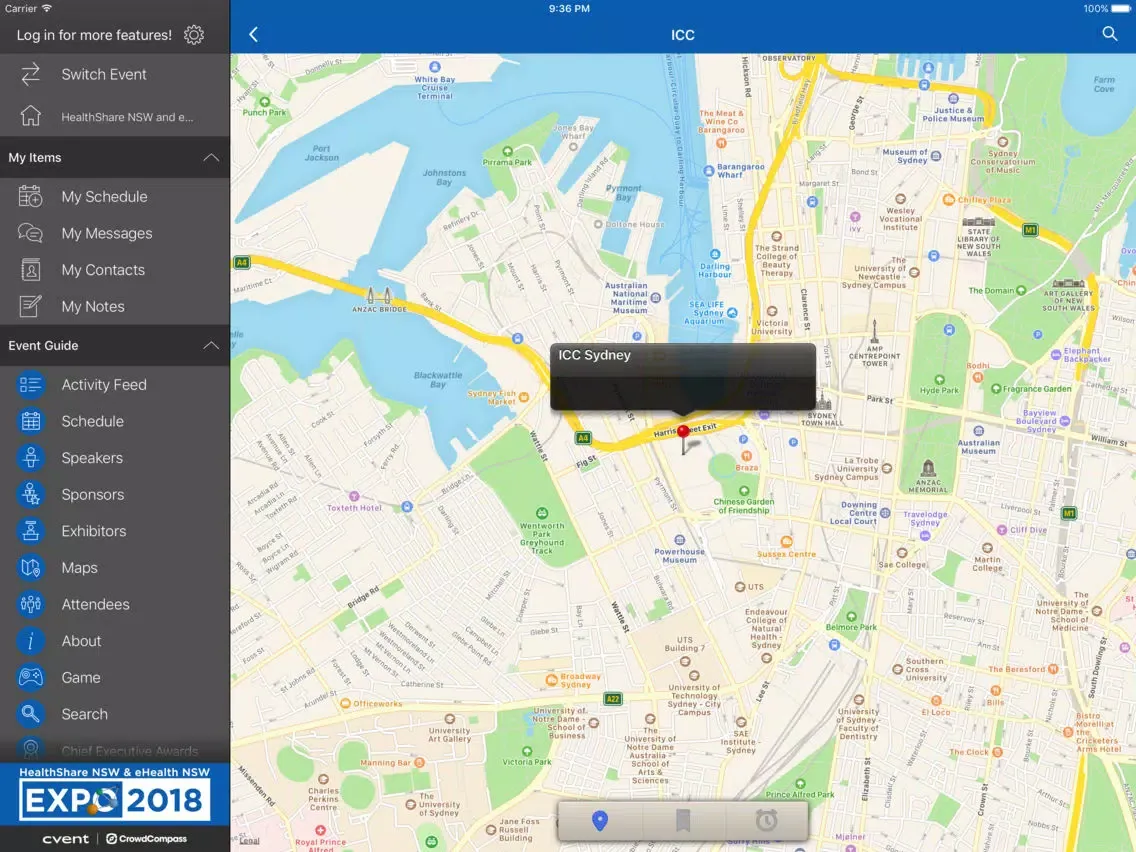Tap the Search magnifier icon in sidebar
Image resolution: width=1136 pixels, height=852 pixels.
[x=30, y=714]
